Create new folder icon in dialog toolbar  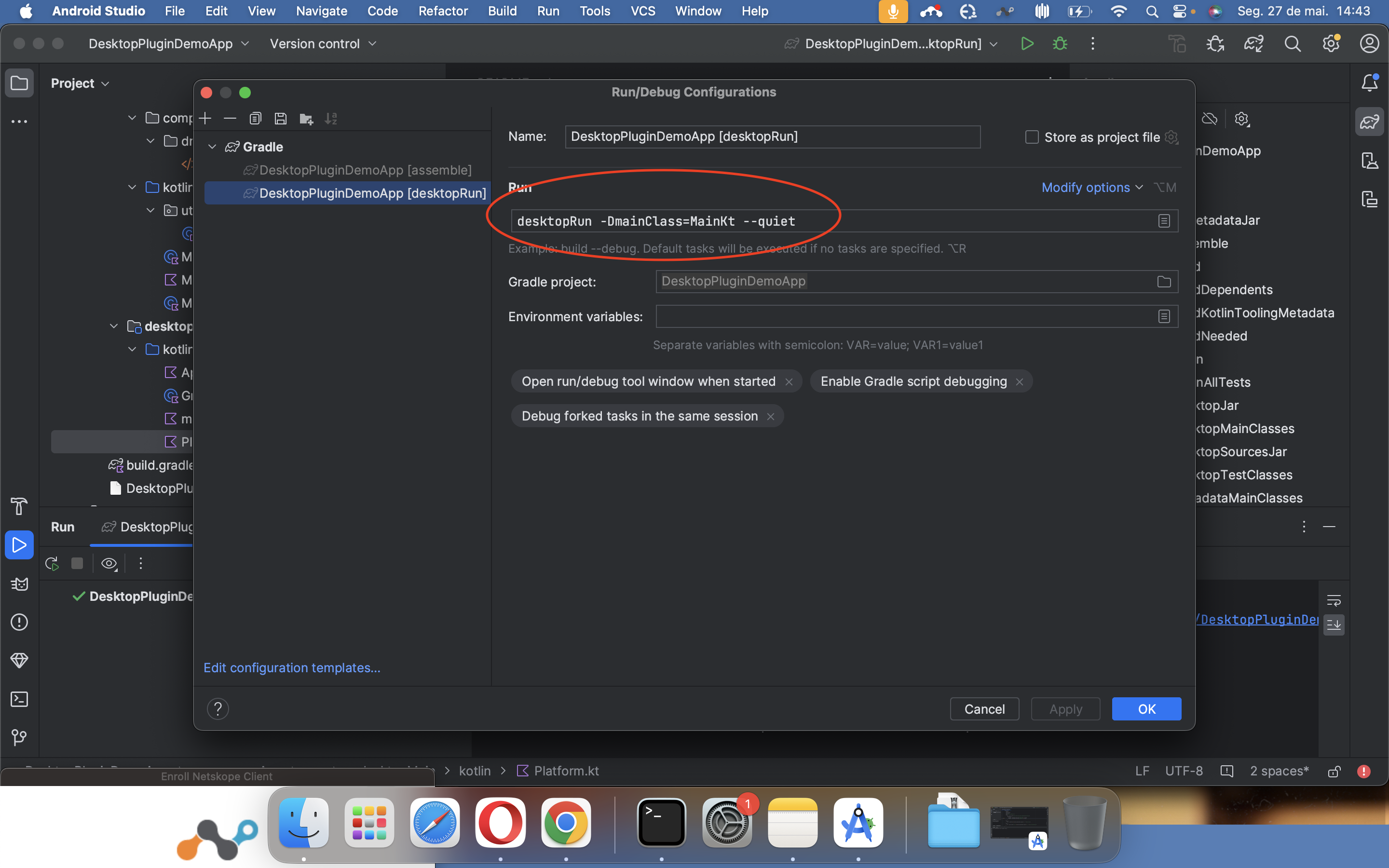pyautogui.click(x=307, y=118)
